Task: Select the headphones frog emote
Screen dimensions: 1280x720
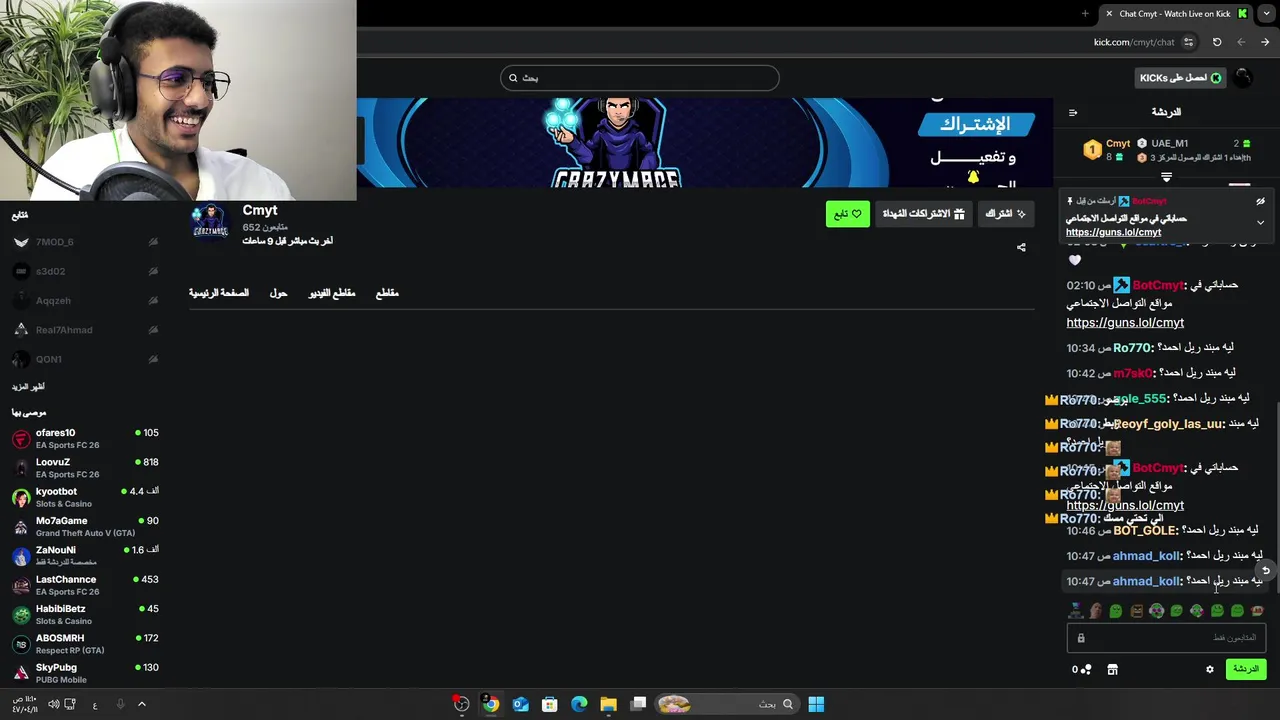Action: pos(1157,610)
